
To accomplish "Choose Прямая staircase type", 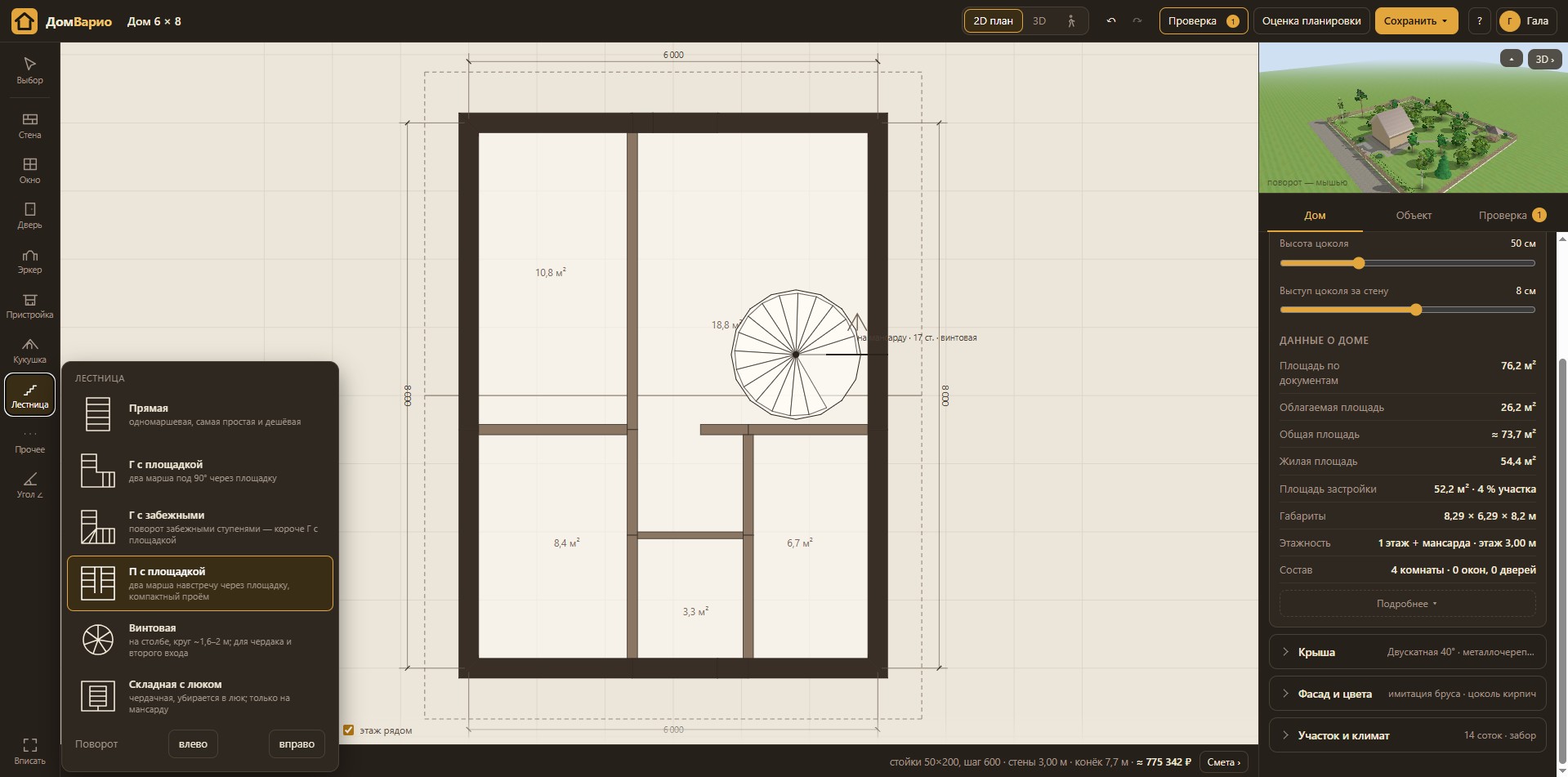I will click(199, 414).
